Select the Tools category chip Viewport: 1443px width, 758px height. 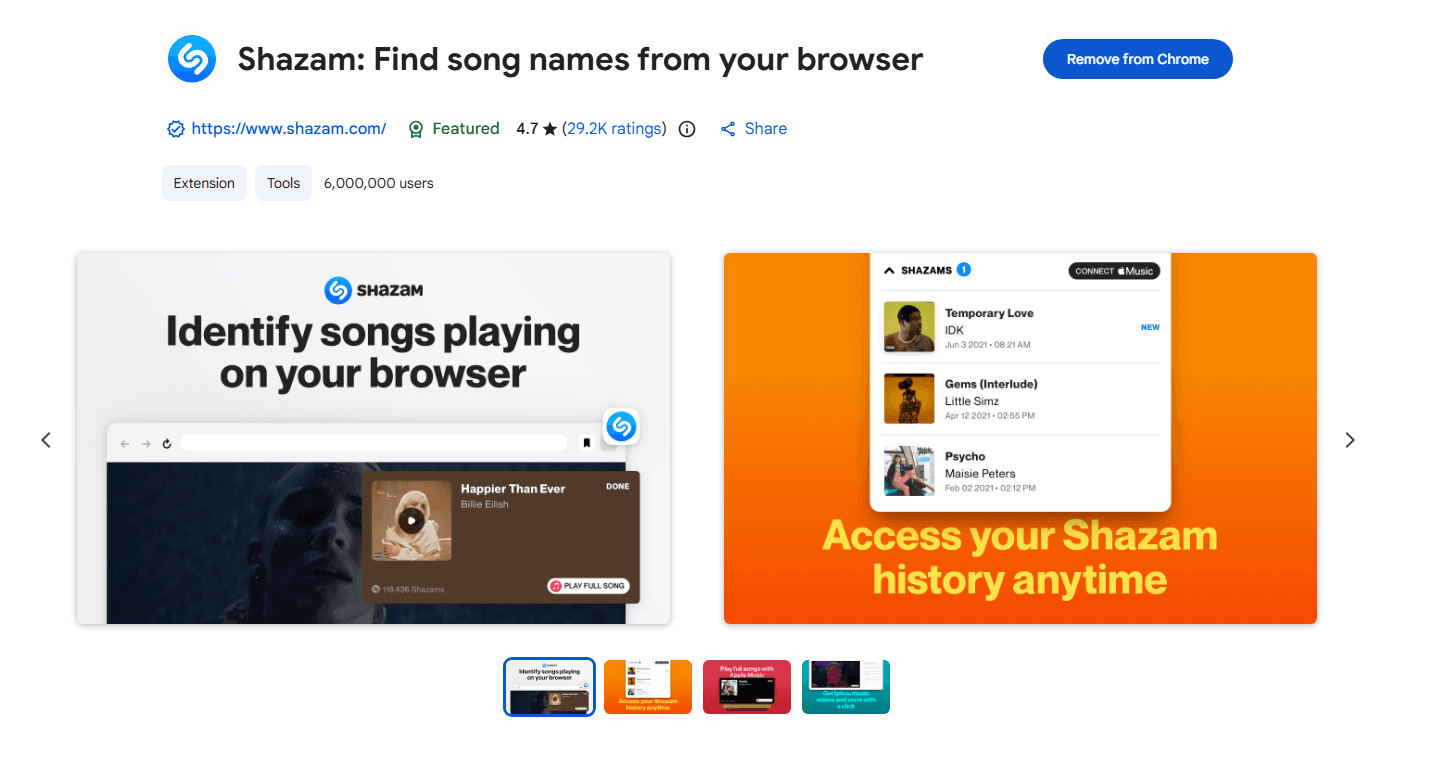284,183
